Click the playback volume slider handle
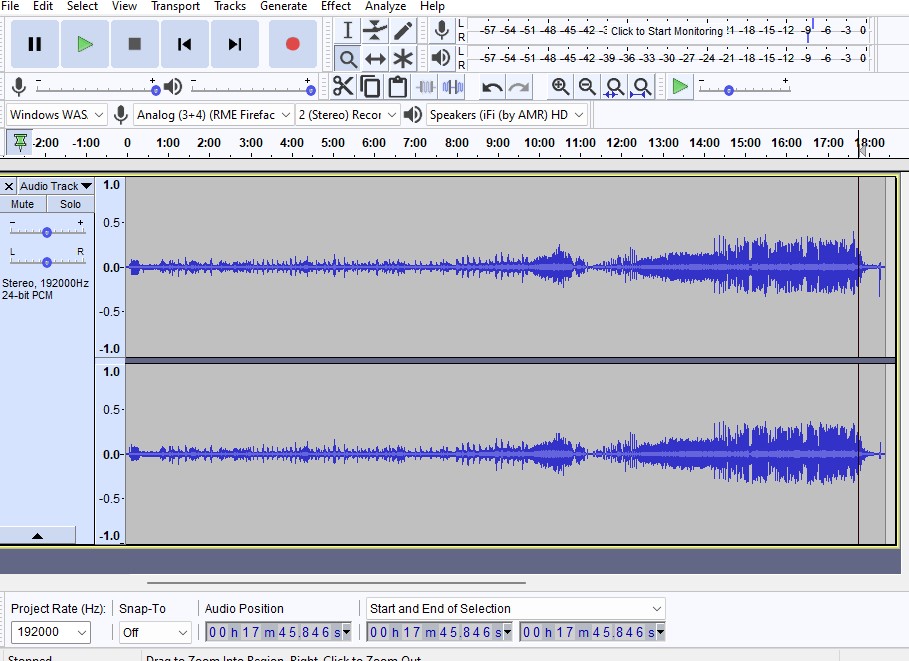909x661 pixels. click(311, 90)
